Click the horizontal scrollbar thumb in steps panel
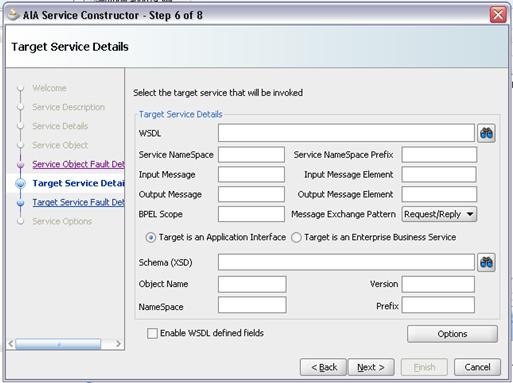The width and height of the screenshot is (513, 383). point(58,344)
